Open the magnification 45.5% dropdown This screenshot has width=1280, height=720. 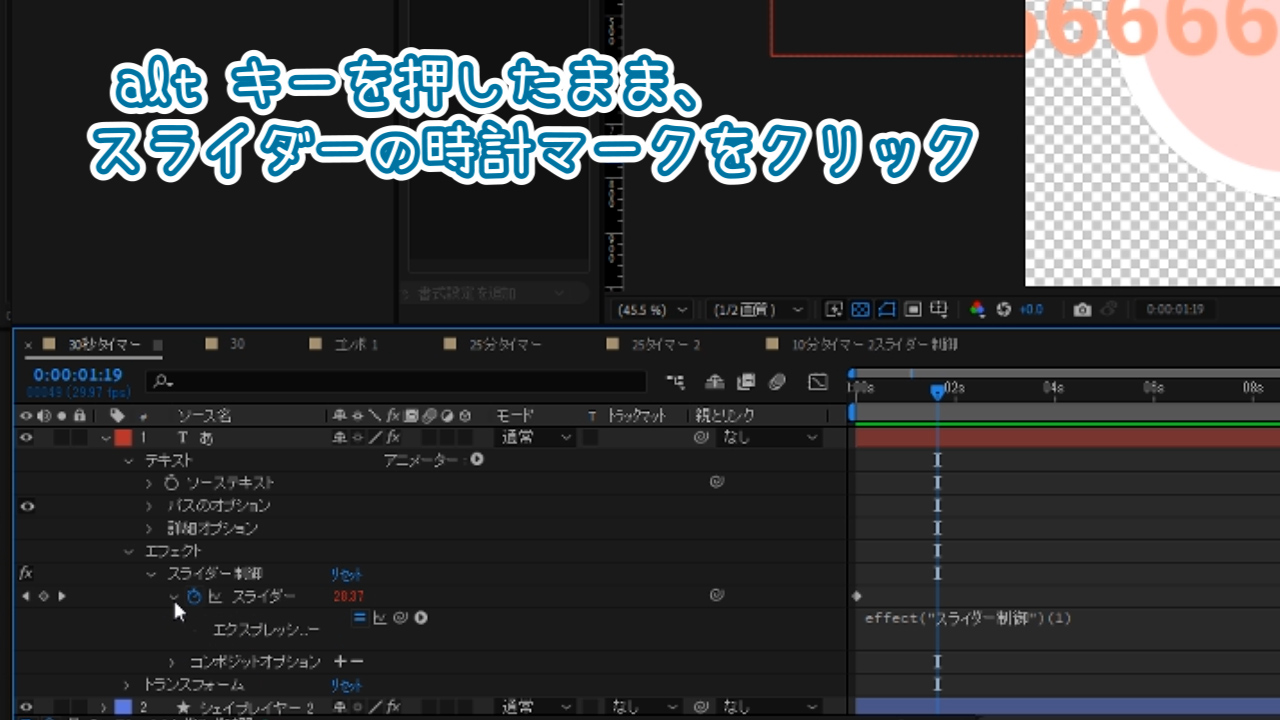651,310
